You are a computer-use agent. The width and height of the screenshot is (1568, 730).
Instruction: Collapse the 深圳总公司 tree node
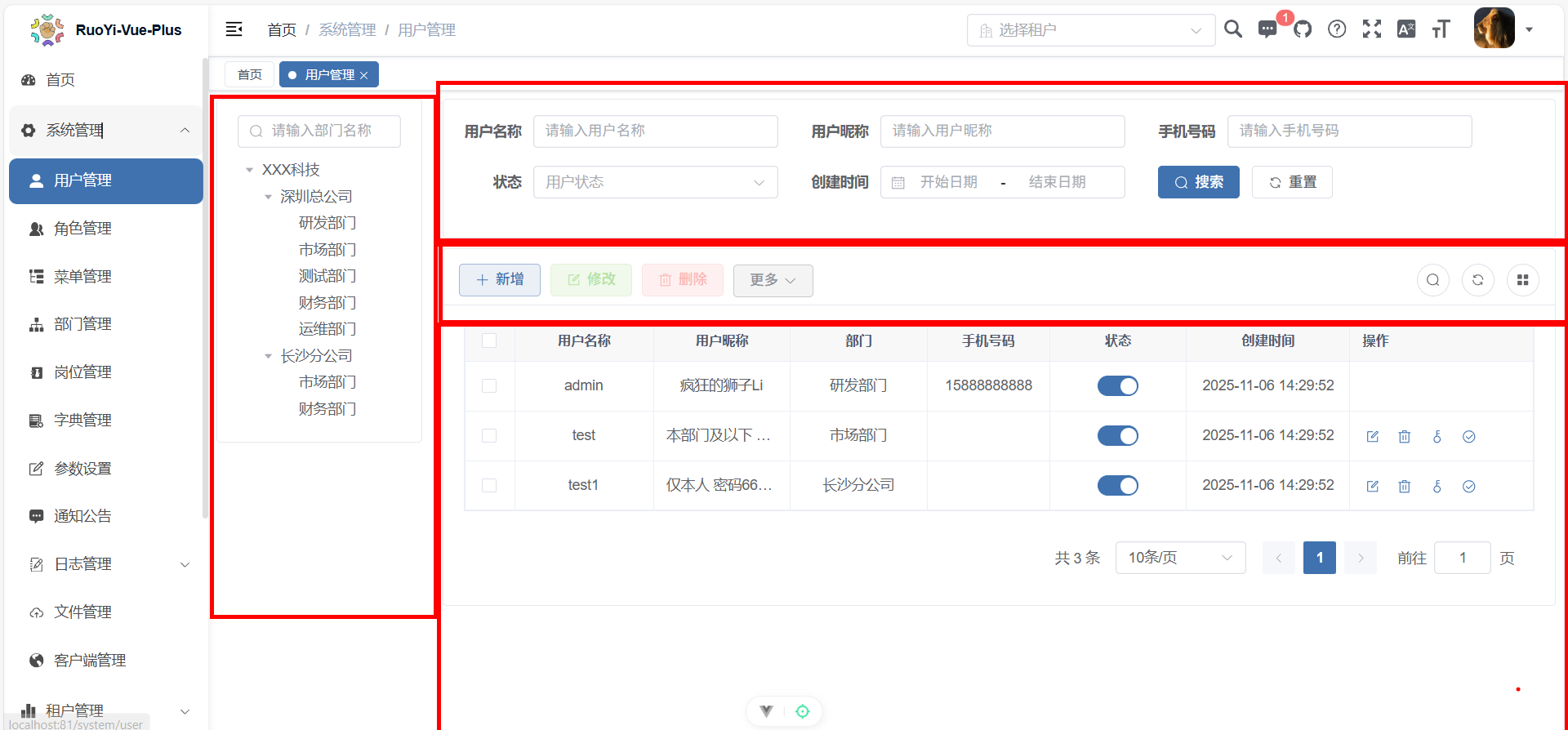pos(268,197)
